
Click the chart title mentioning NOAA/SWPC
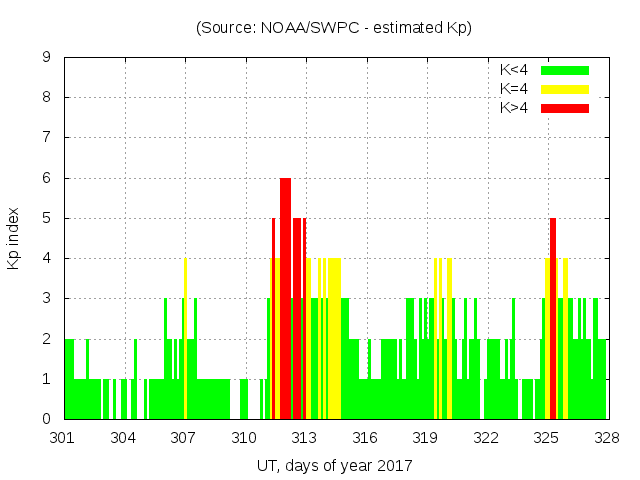click(334, 28)
